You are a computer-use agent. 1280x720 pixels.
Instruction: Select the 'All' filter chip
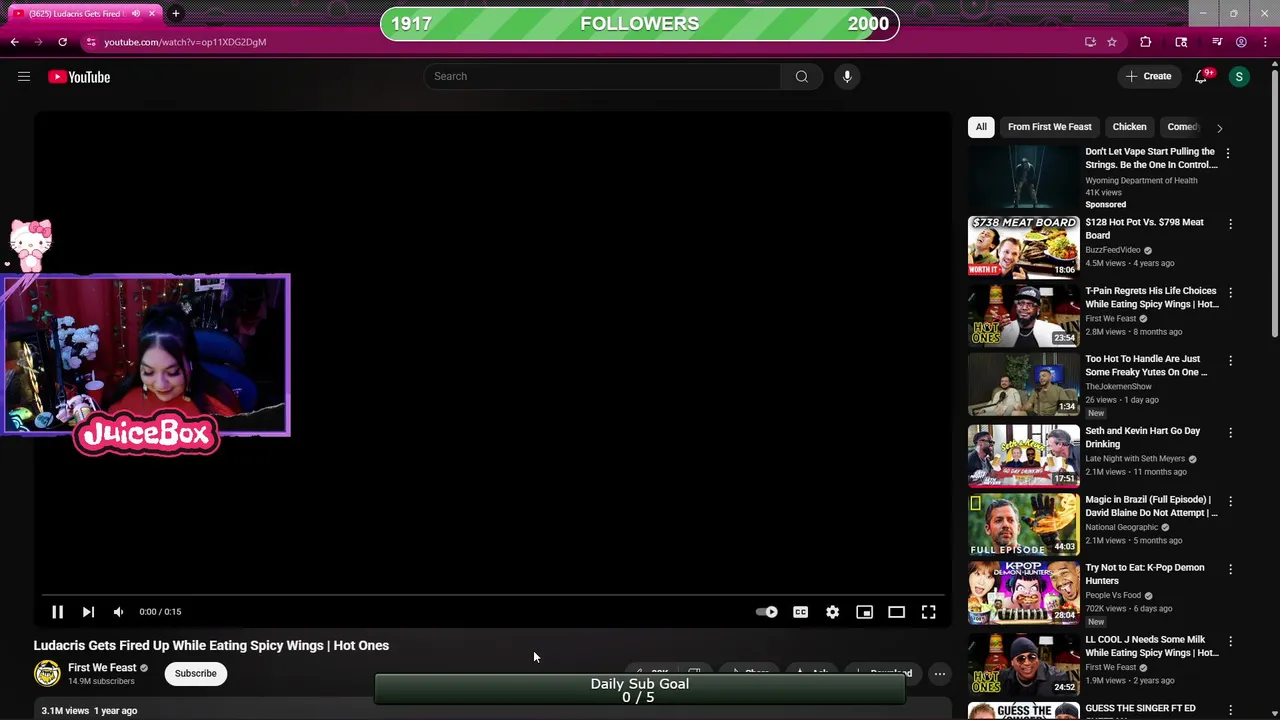(981, 127)
